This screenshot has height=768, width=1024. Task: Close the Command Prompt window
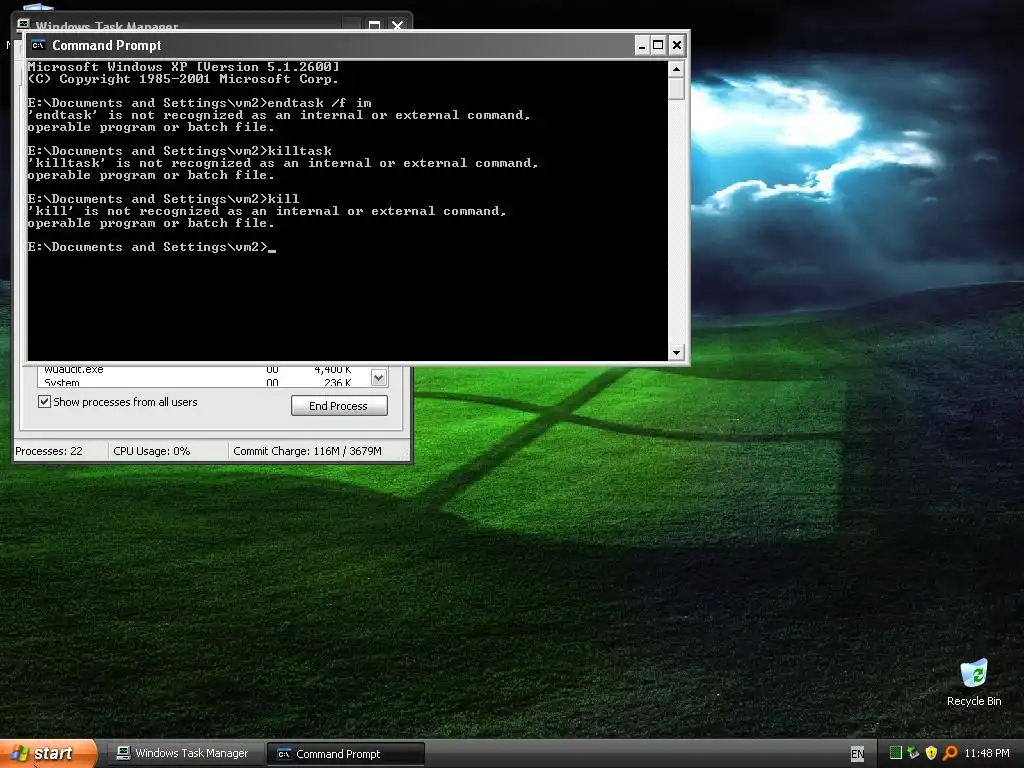pos(677,45)
